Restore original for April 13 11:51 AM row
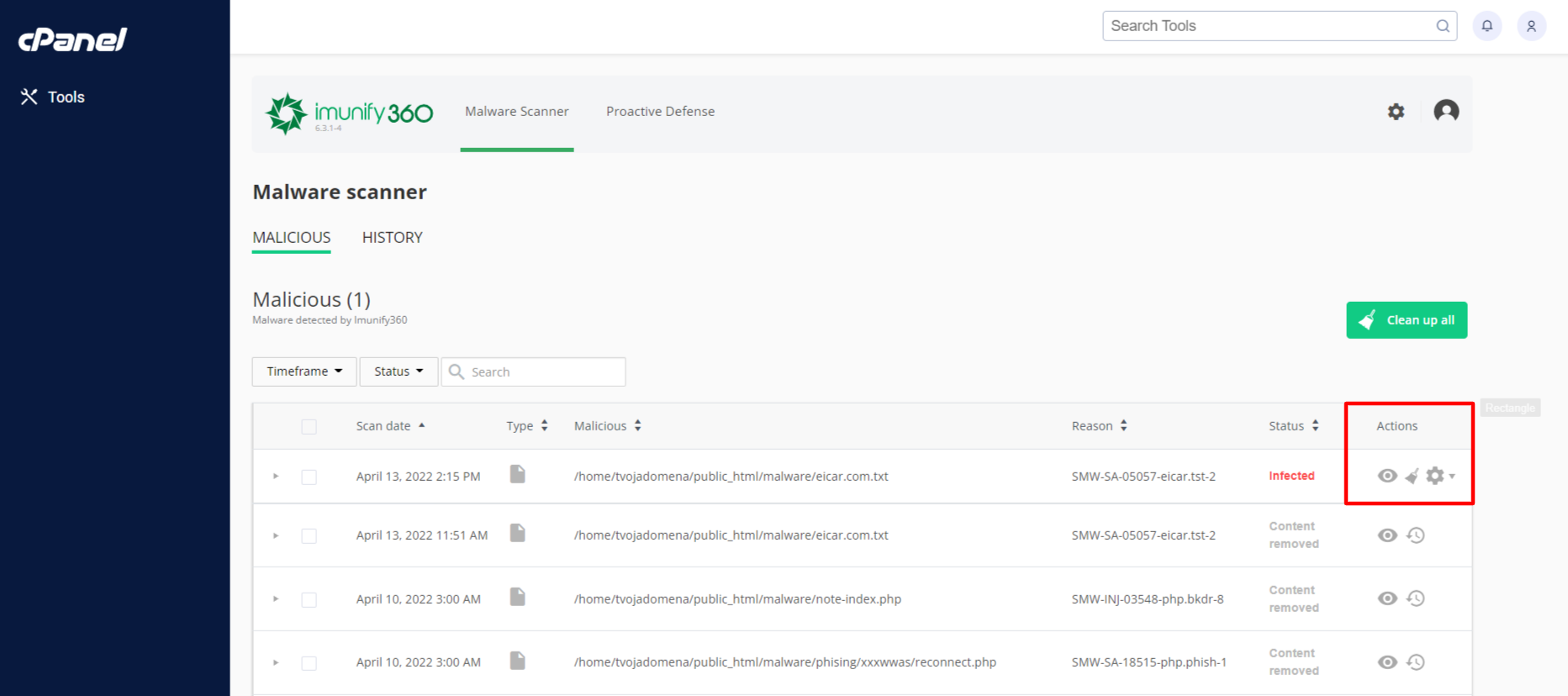The image size is (1568, 696). [x=1416, y=535]
